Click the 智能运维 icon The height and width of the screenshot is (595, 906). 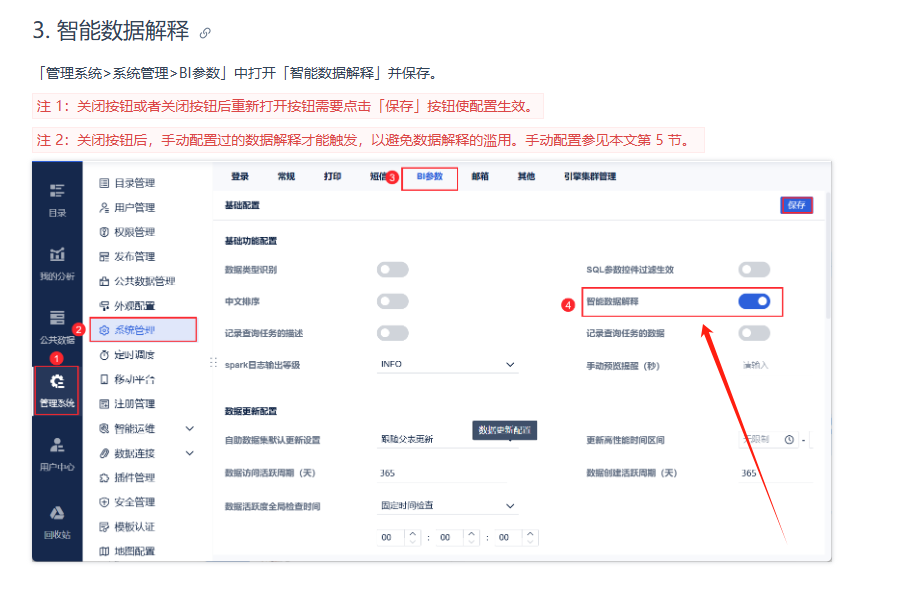(104, 429)
